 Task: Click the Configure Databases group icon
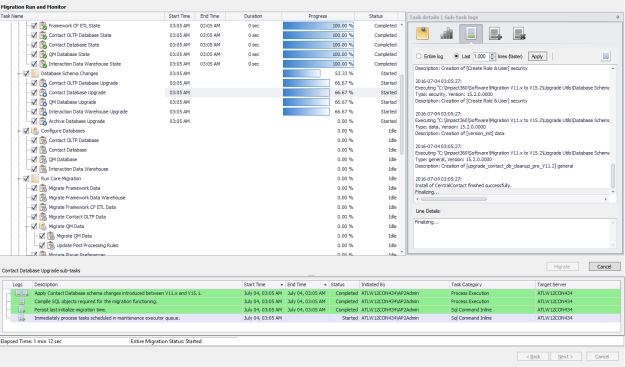35,131
